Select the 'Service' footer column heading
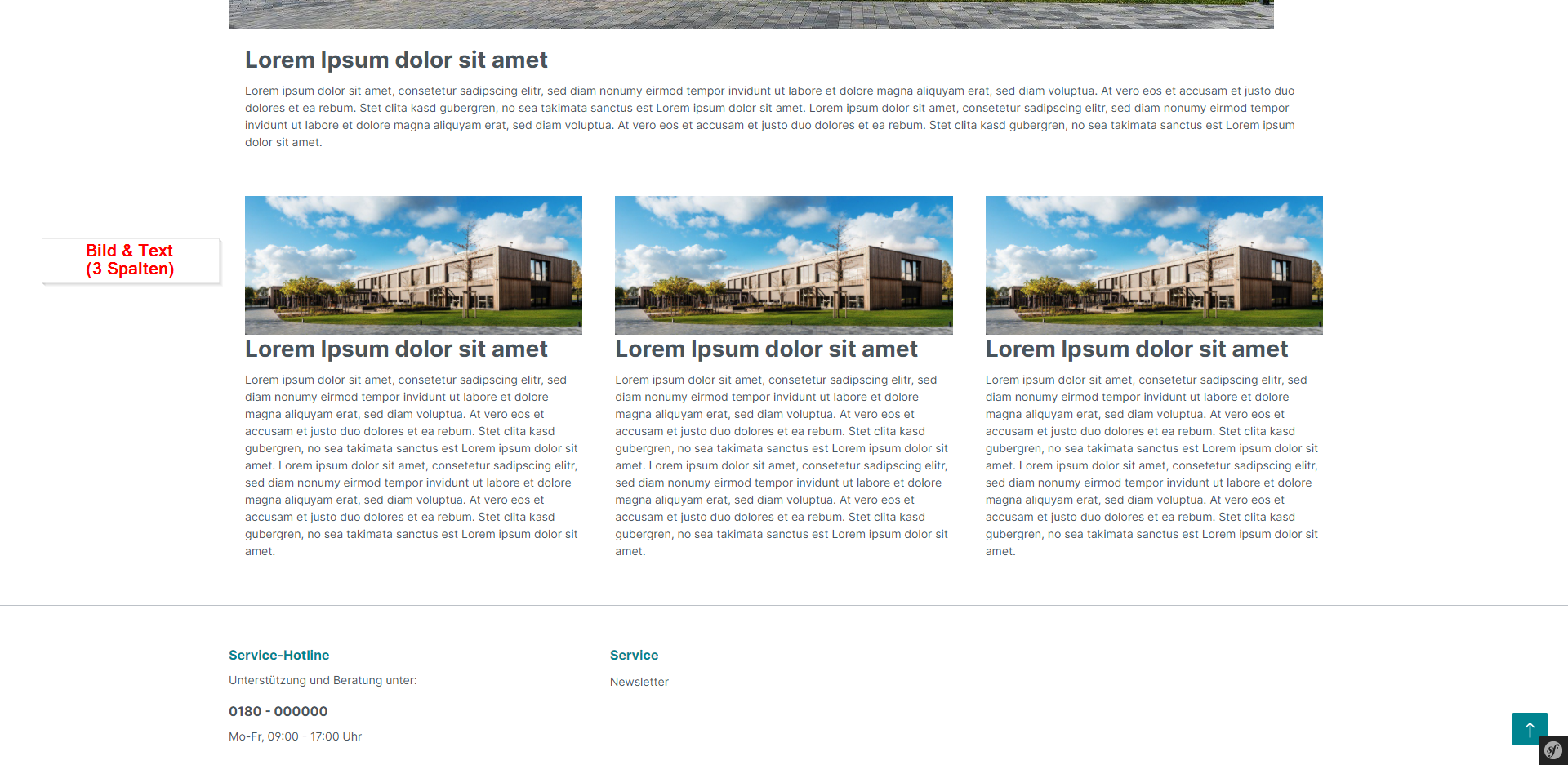The image size is (1568, 765). [634, 655]
